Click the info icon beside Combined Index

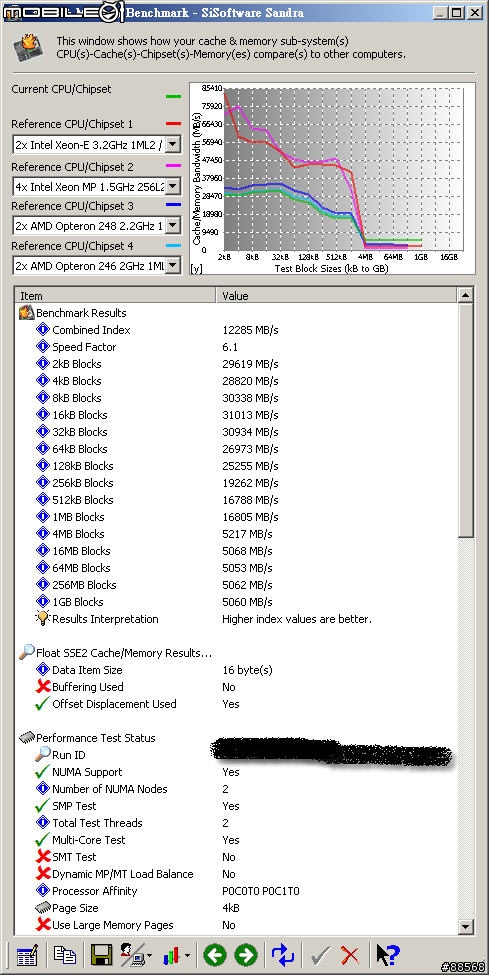[x=42, y=330]
